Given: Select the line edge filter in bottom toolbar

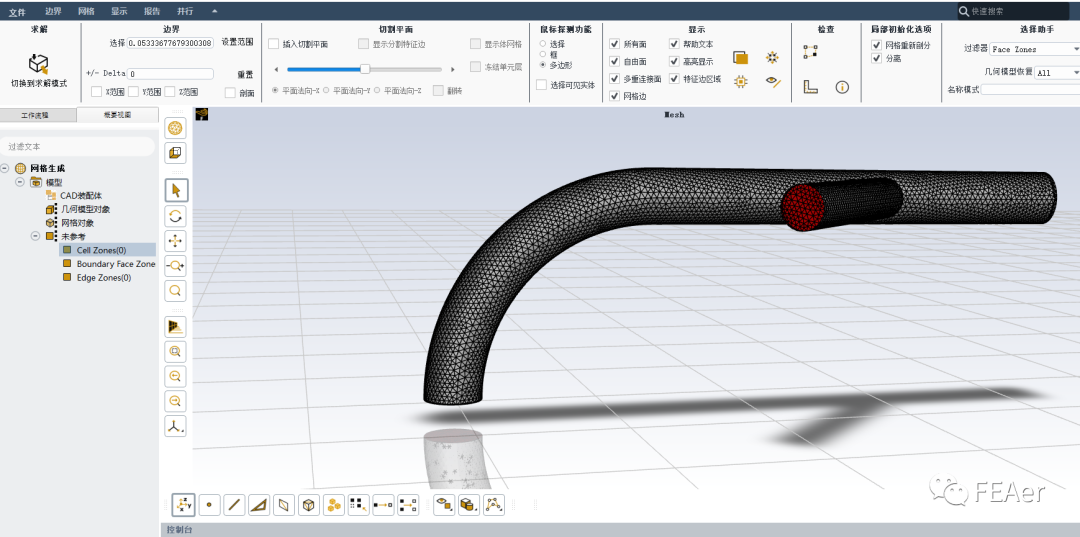Looking at the screenshot, I should pos(234,505).
